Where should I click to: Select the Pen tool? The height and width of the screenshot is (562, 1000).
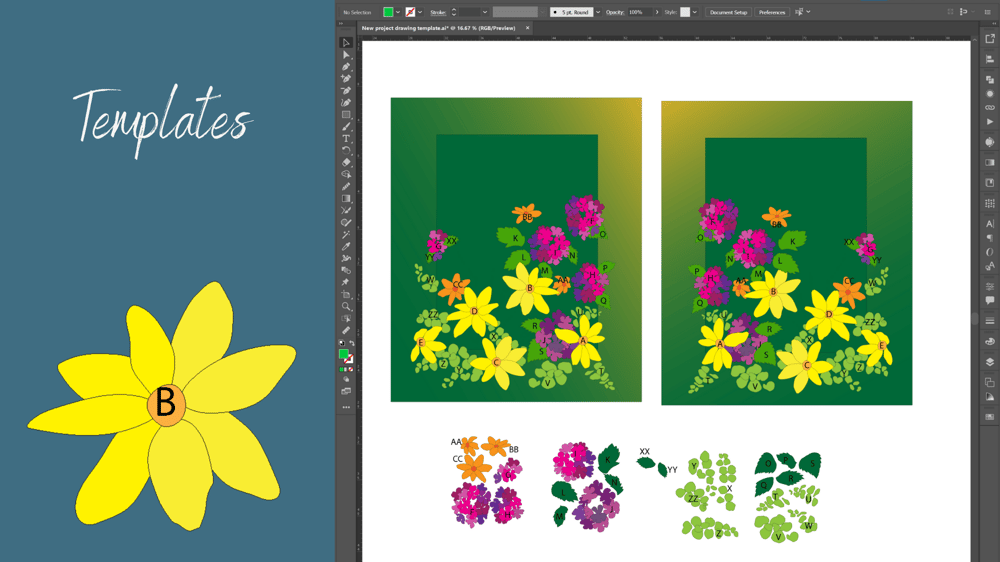click(346, 66)
